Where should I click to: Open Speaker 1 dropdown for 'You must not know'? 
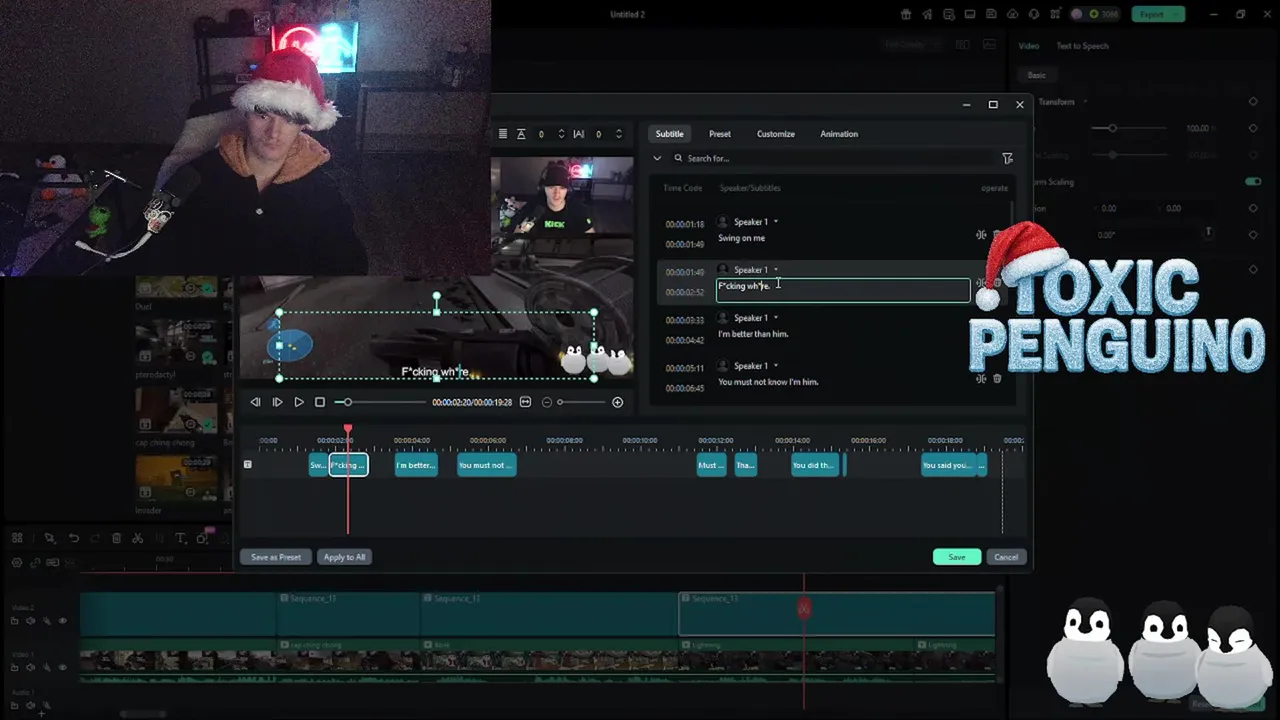[x=776, y=366]
